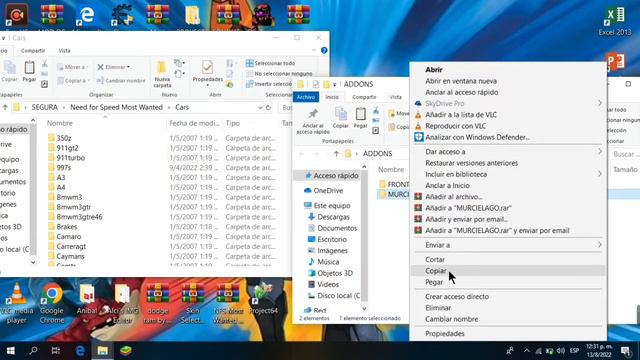
Task: Select Música in ADDONS navigation pane
Action: (328, 262)
